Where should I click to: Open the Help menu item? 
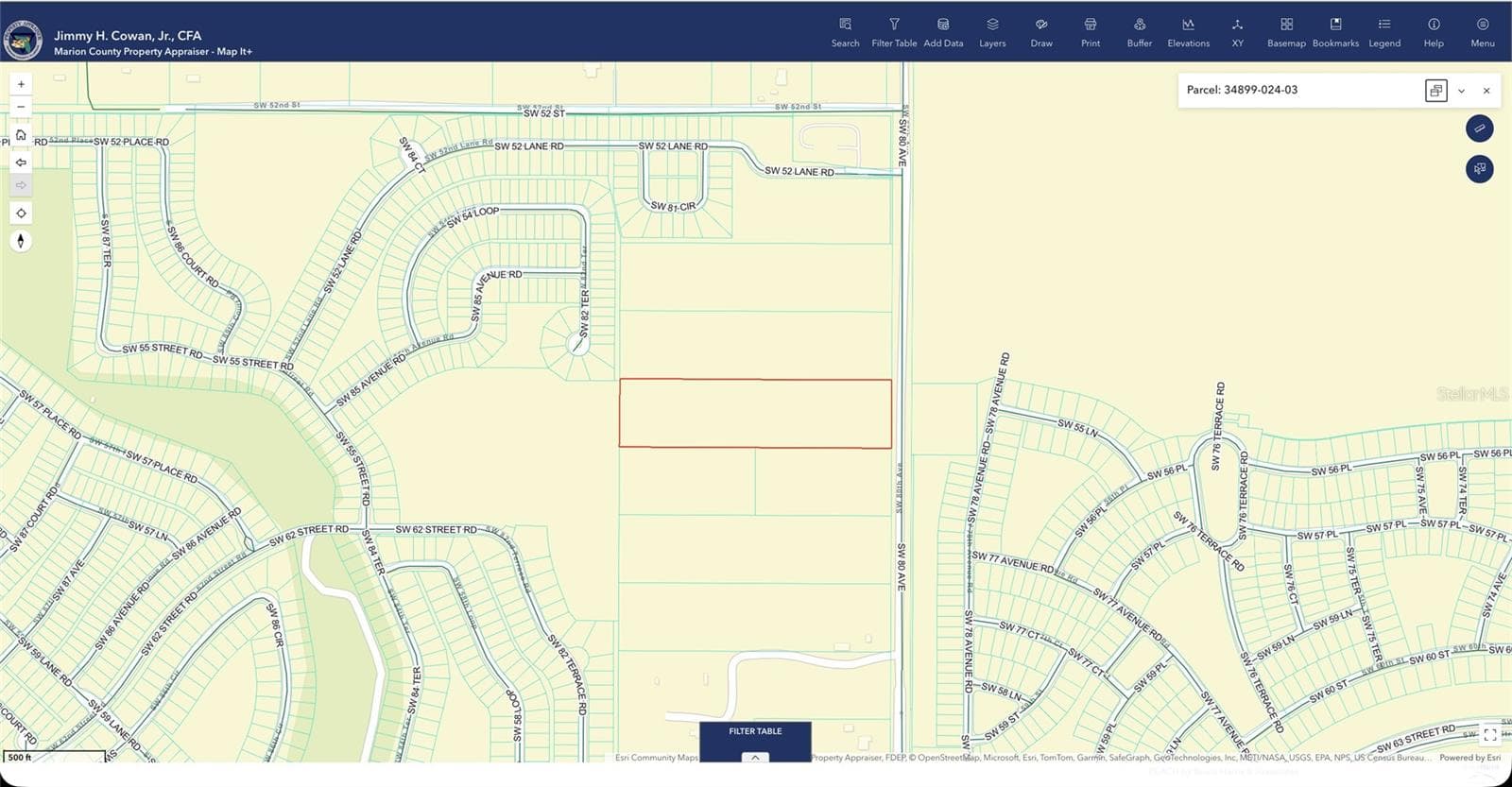1434,32
